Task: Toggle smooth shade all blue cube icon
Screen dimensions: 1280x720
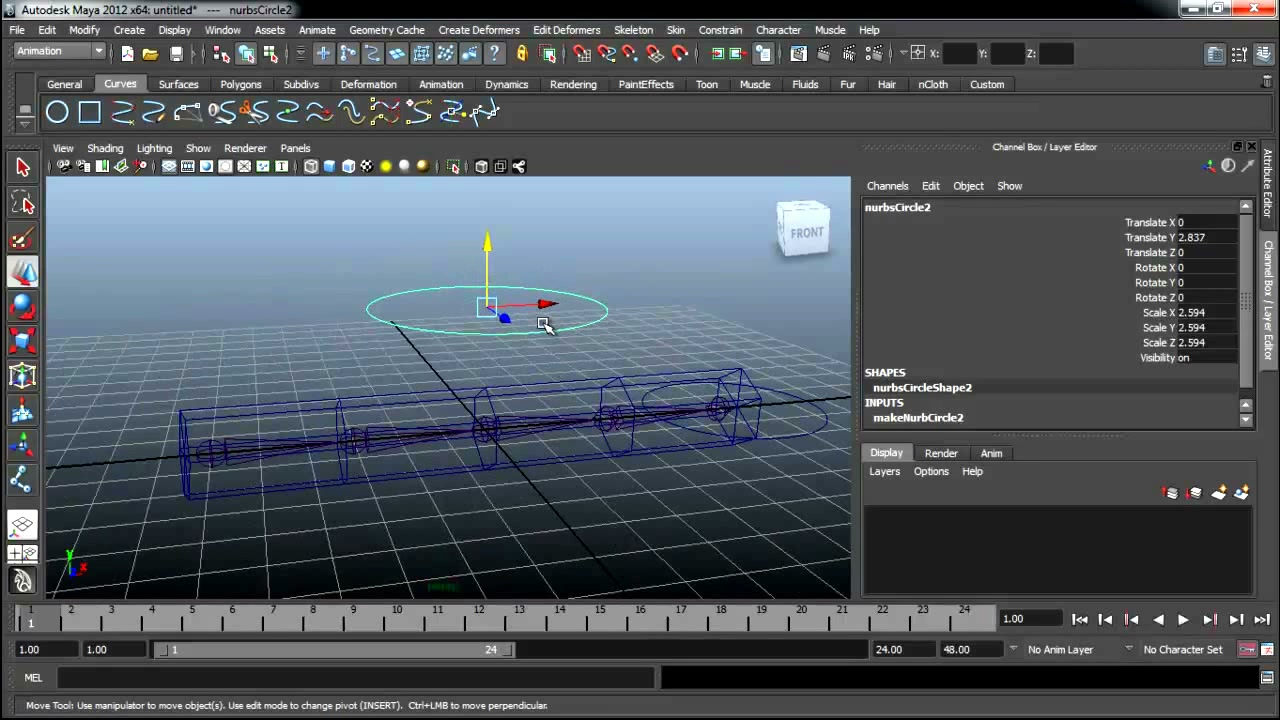Action: click(x=329, y=167)
